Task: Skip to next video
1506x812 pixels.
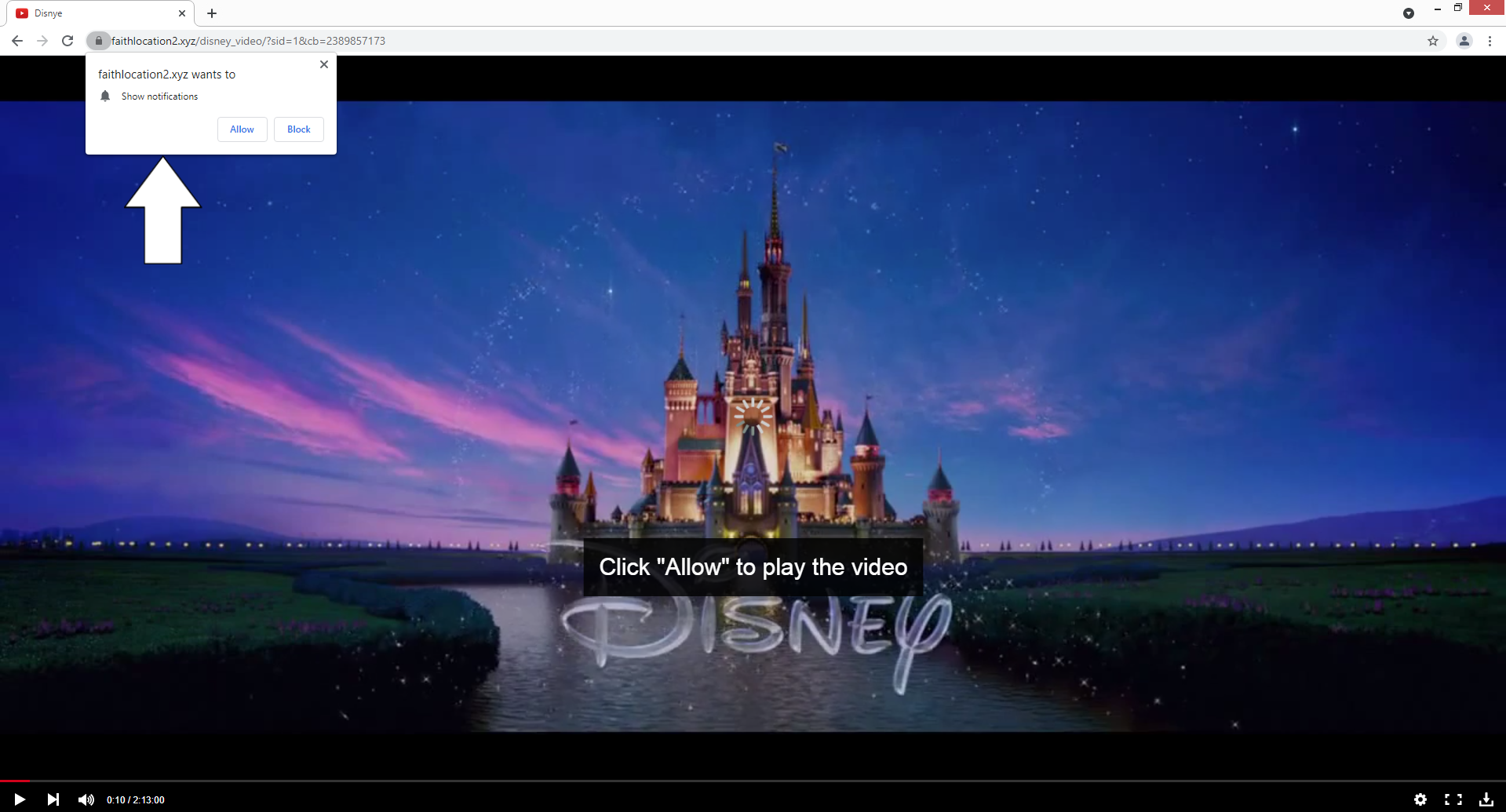Action: (53, 799)
